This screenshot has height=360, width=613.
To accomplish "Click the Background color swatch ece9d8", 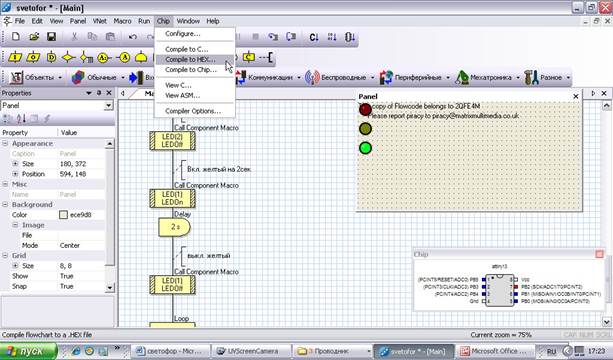I will 63,215.
